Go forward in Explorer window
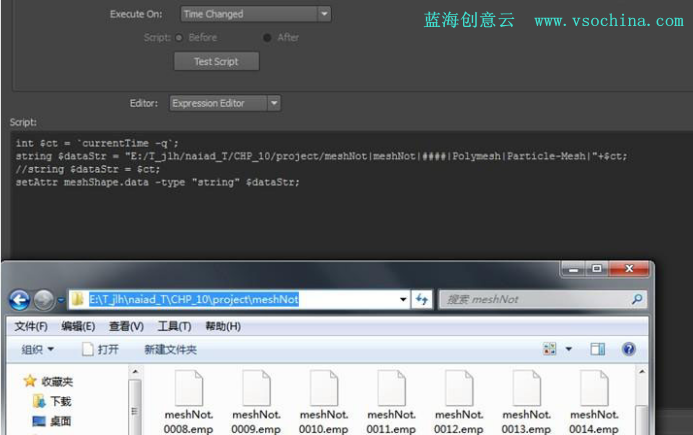This screenshot has height=435, width=693. pos(44,300)
